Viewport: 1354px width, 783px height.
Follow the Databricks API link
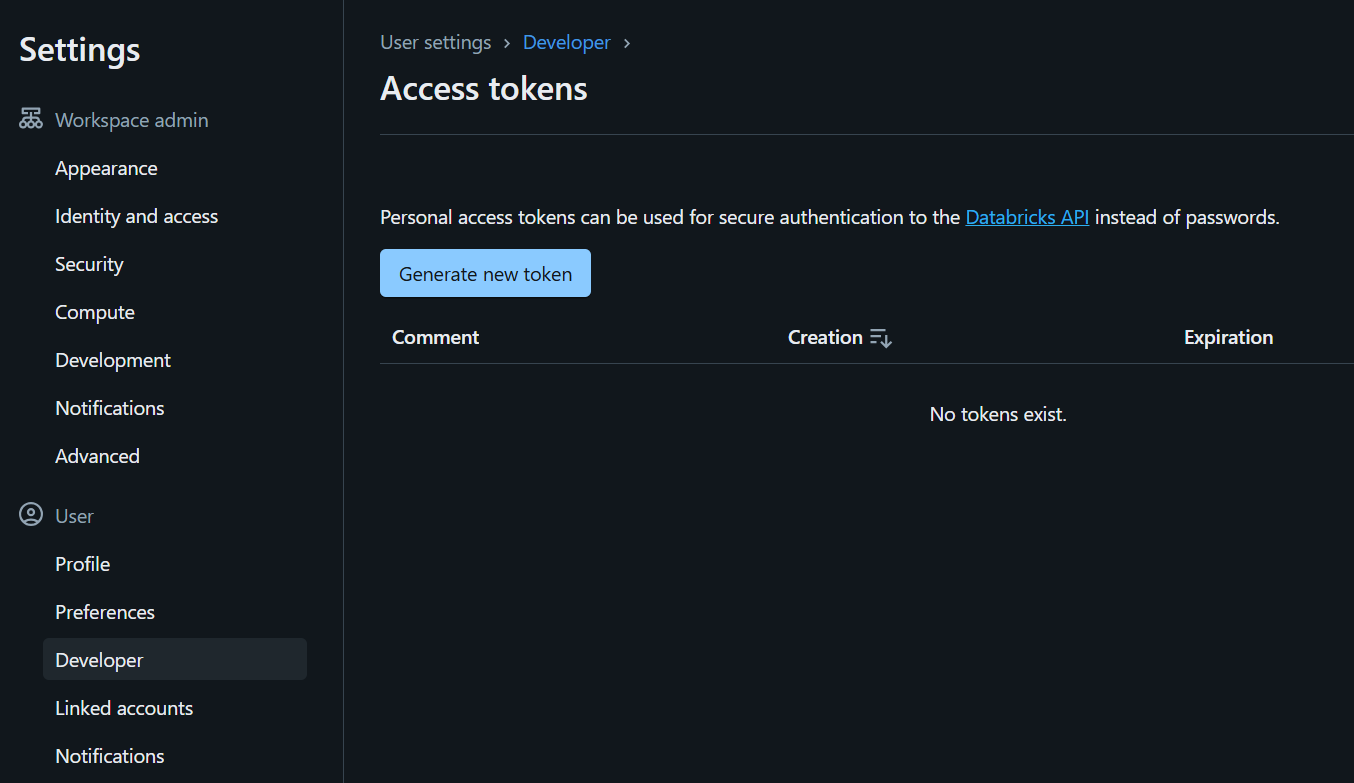pyautogui.click(x=1027, y=217)
